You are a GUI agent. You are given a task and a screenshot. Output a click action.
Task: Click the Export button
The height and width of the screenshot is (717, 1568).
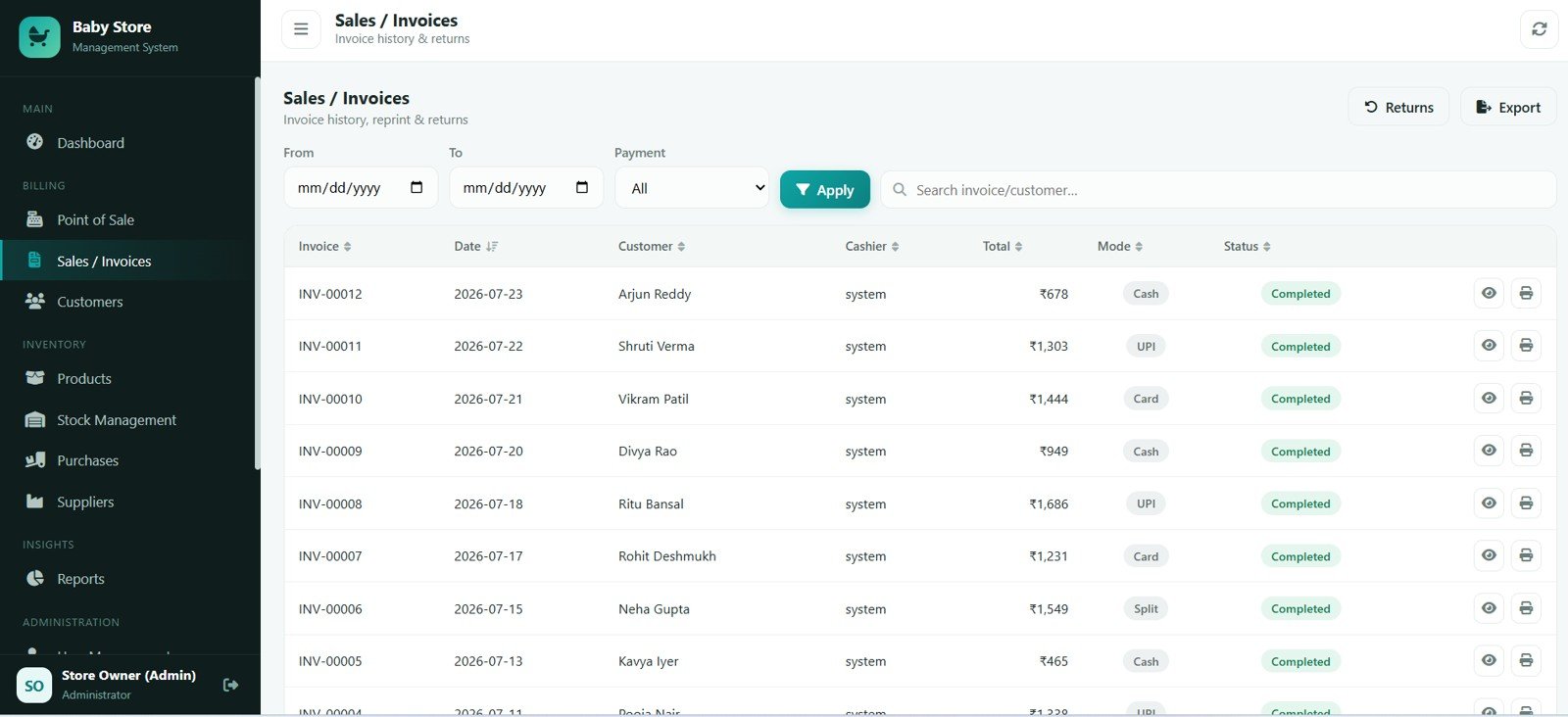(1508, 107)
